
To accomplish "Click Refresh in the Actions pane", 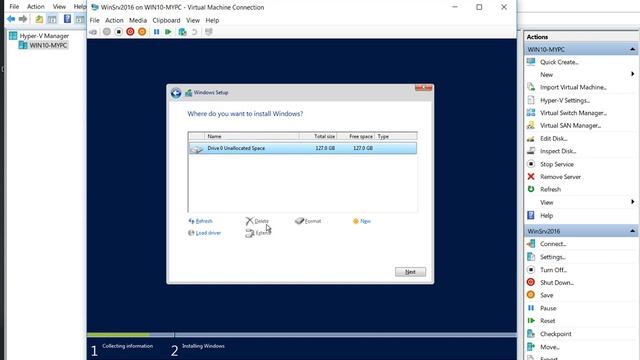I will click(x=550, y=189).
